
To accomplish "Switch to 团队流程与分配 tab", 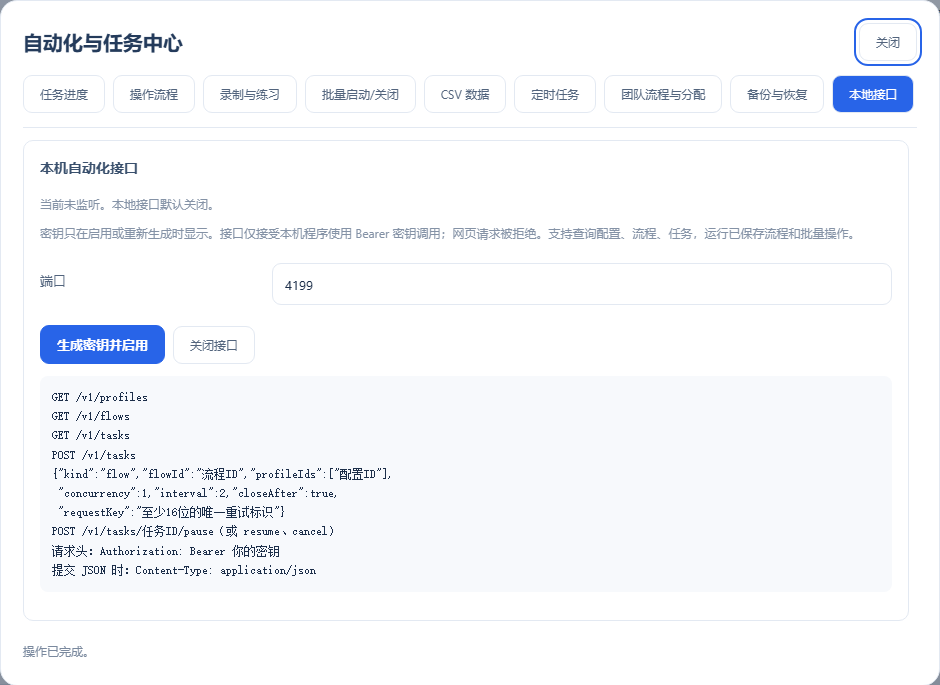I will 663,94.
